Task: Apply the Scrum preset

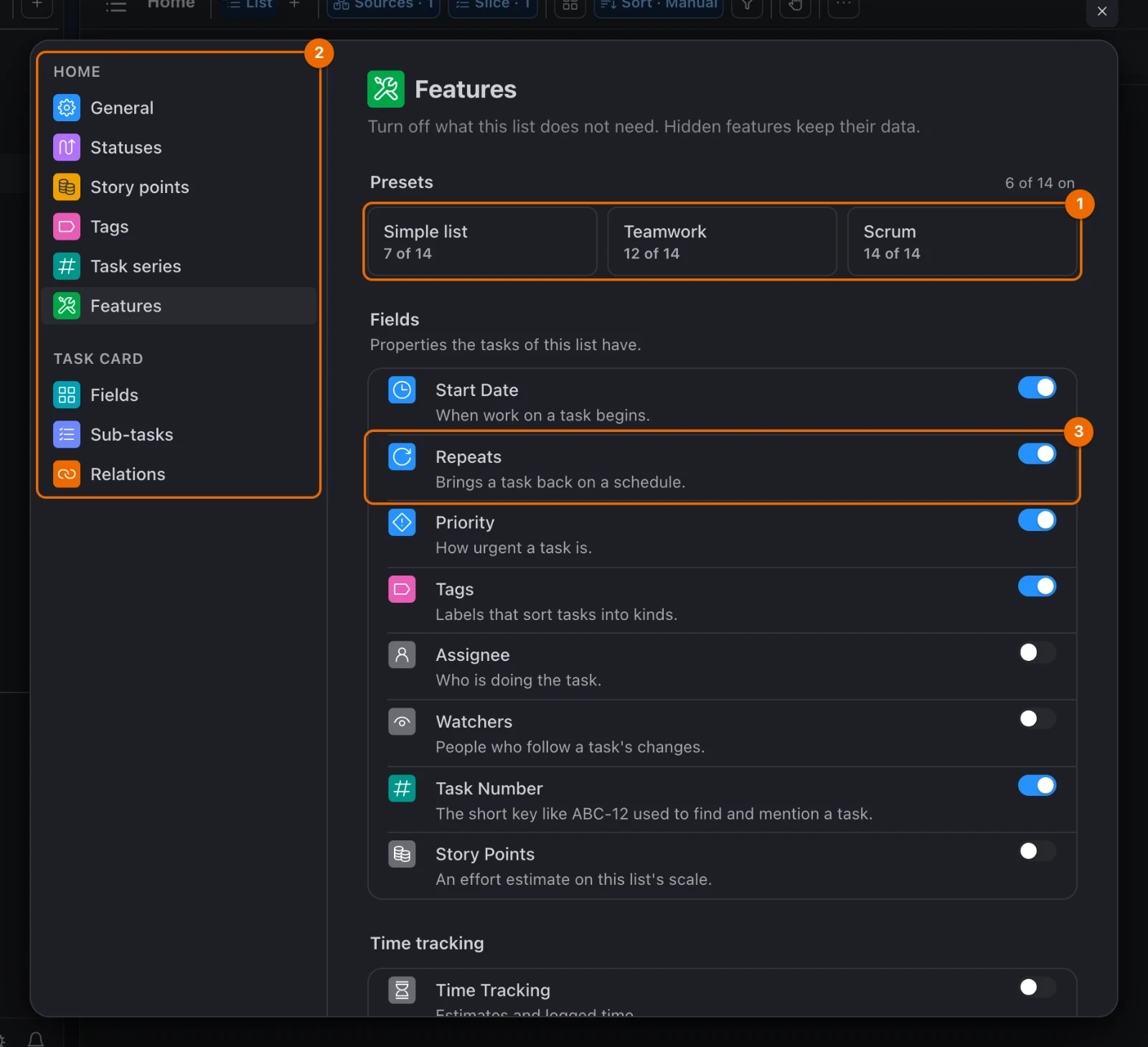Action: click(962, 242)
